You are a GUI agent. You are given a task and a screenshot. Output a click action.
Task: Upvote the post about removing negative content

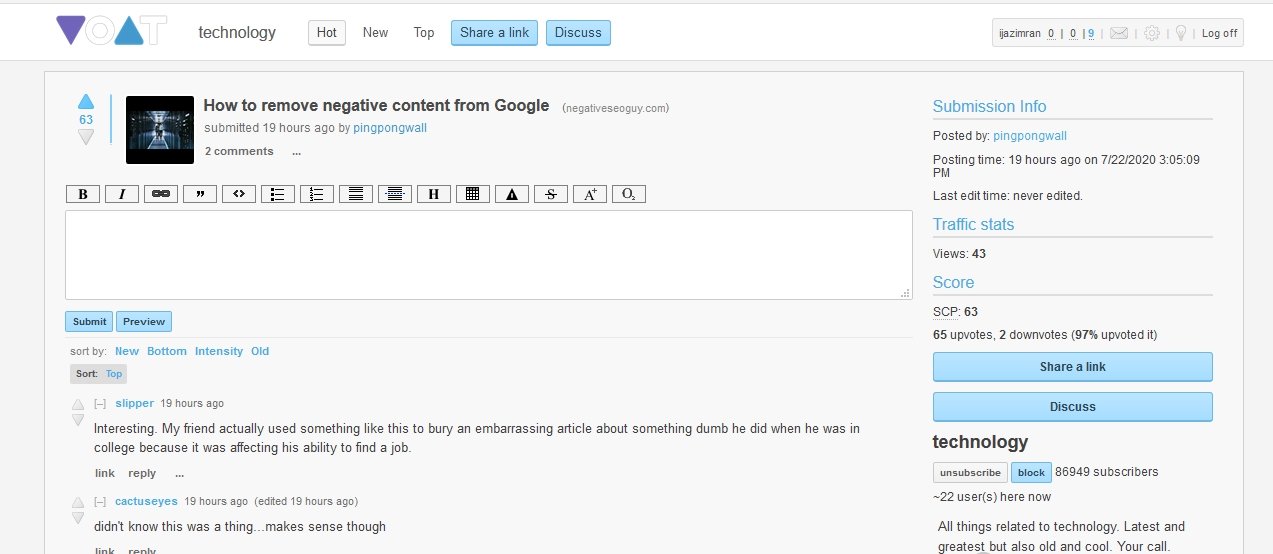click(x=86, y=101)
